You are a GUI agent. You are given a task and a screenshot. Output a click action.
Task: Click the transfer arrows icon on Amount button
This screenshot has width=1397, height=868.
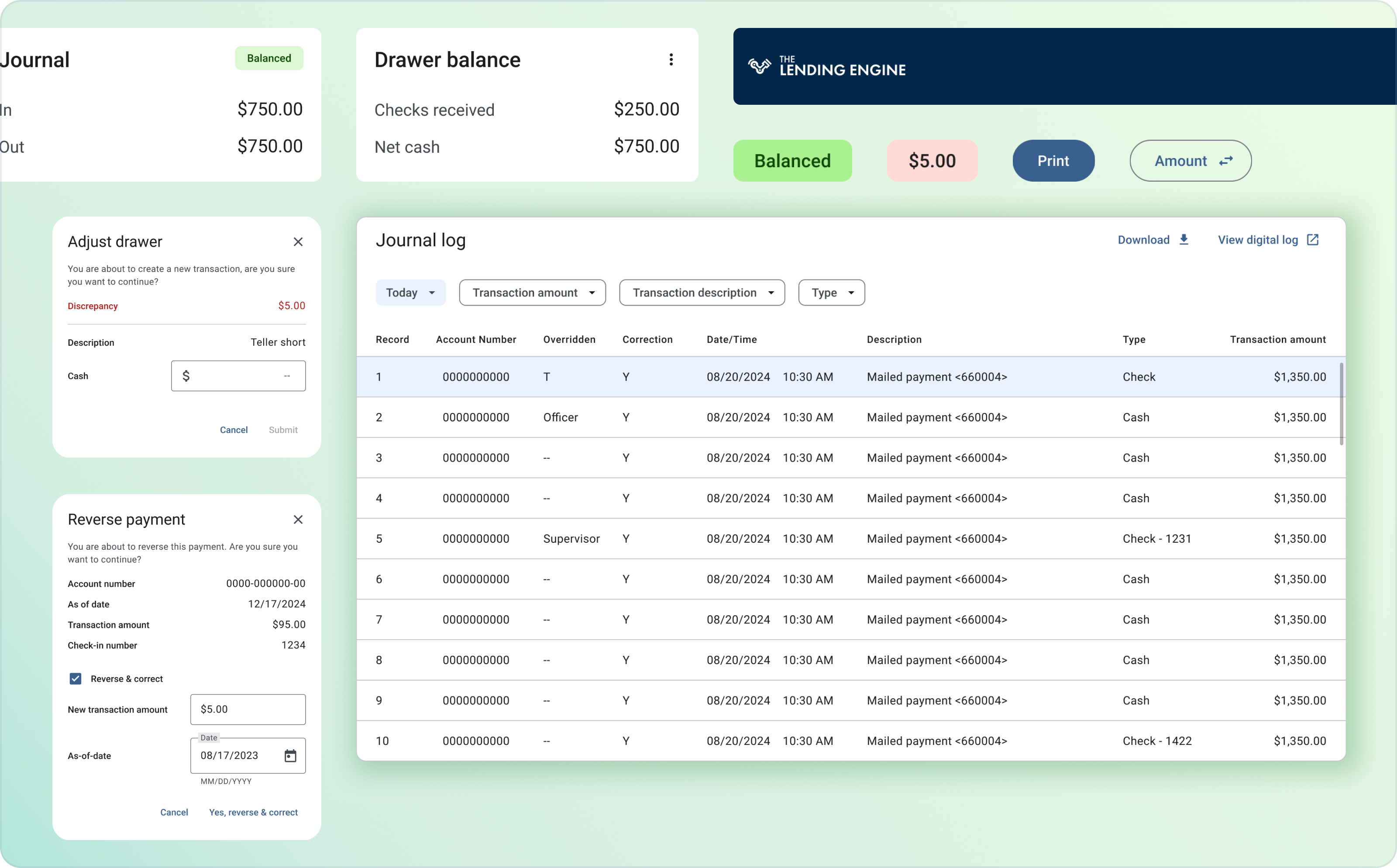[x=1226, y=161]
